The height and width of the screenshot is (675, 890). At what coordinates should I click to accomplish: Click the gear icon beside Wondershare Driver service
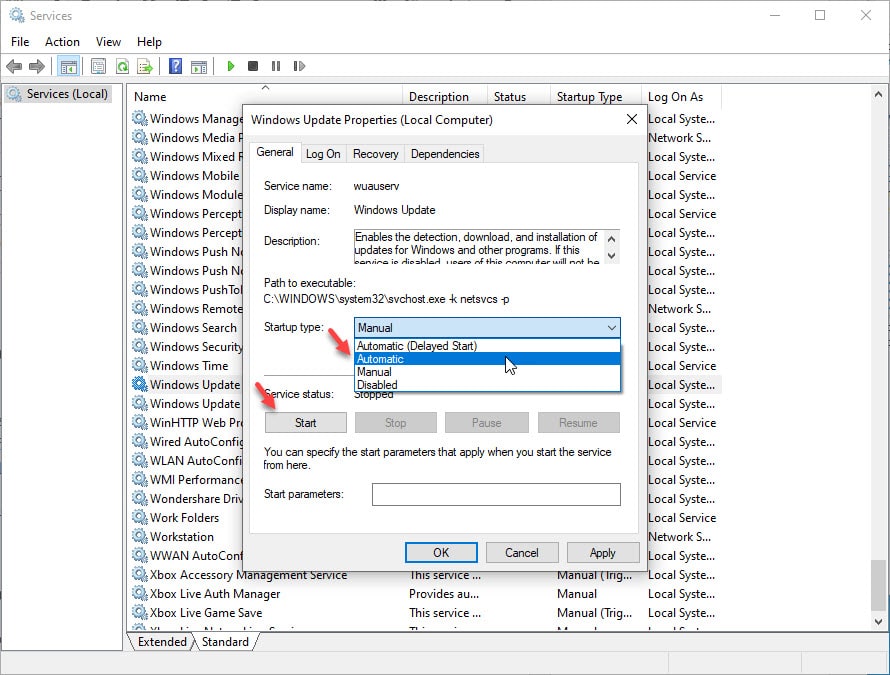click(x=140, y=498)
